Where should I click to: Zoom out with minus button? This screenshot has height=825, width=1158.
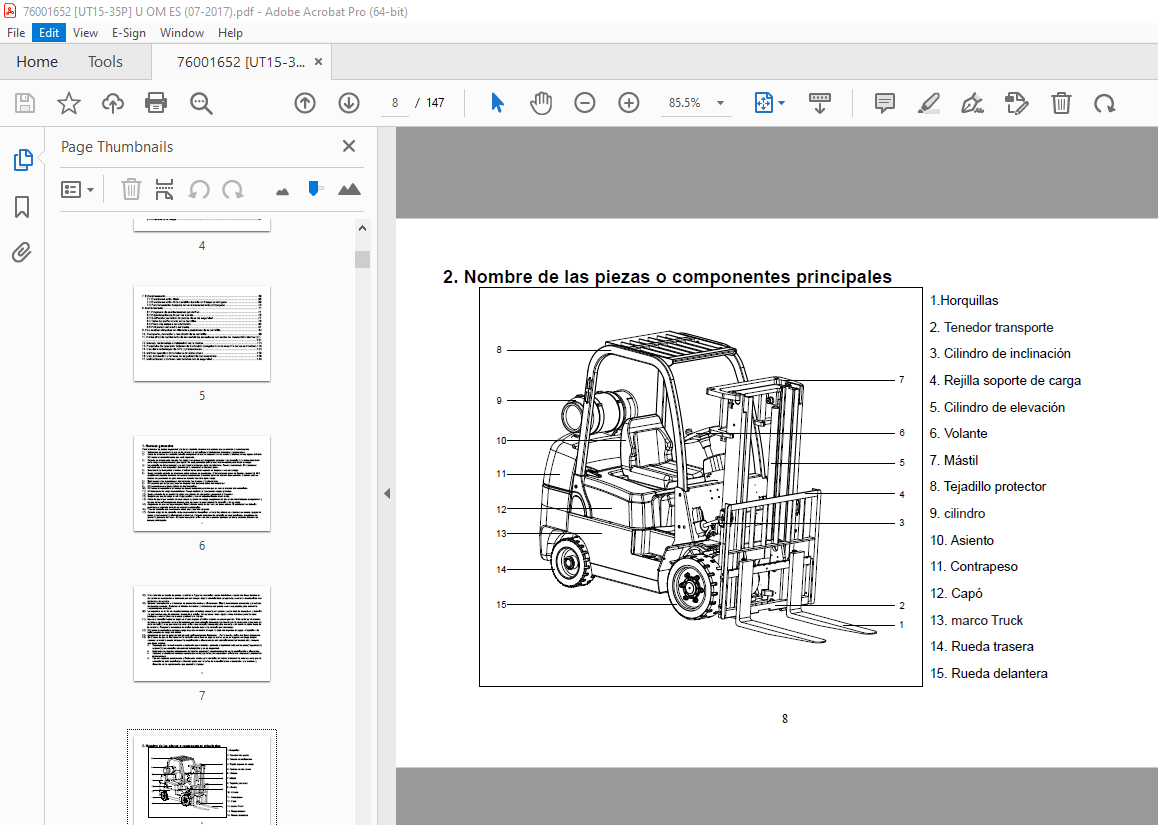[584, 103]
